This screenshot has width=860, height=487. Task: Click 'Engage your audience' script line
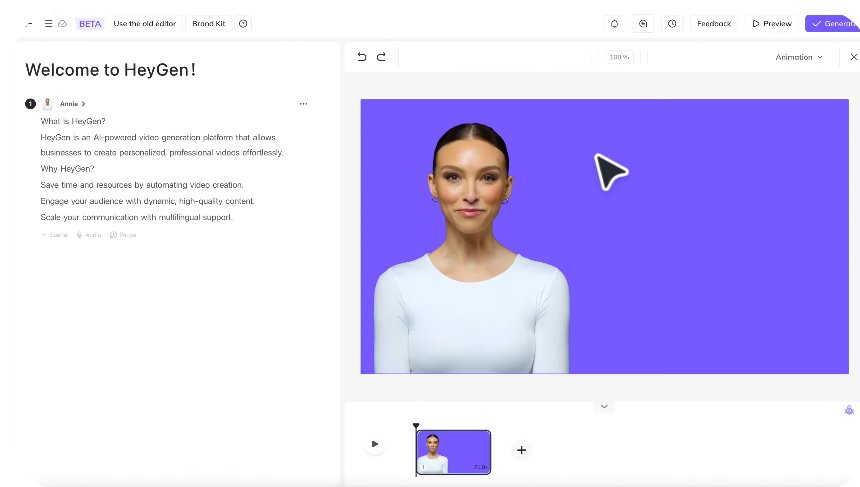[x=148, y=201]
